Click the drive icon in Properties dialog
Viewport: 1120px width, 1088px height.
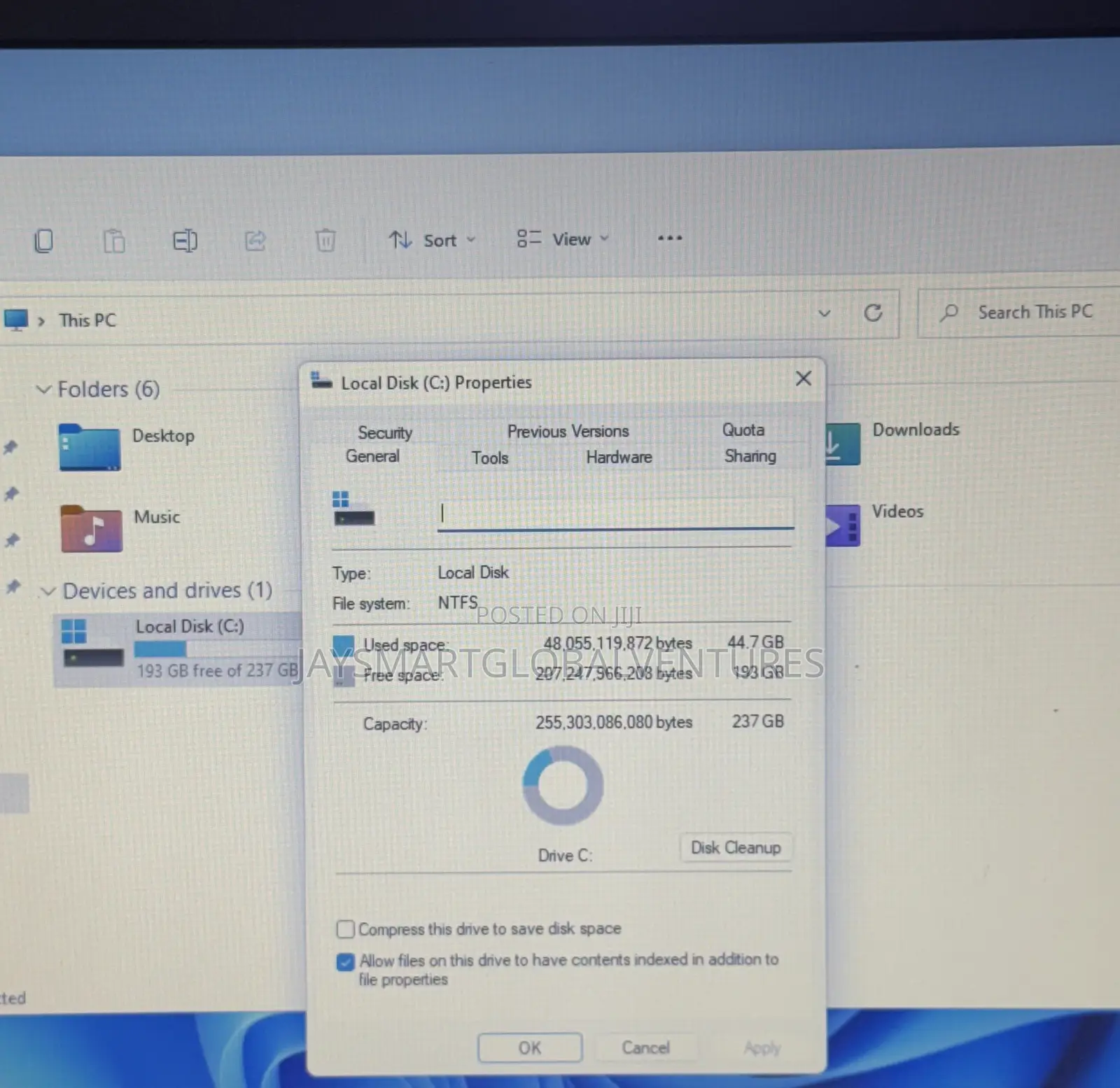[x=353, y=509]
